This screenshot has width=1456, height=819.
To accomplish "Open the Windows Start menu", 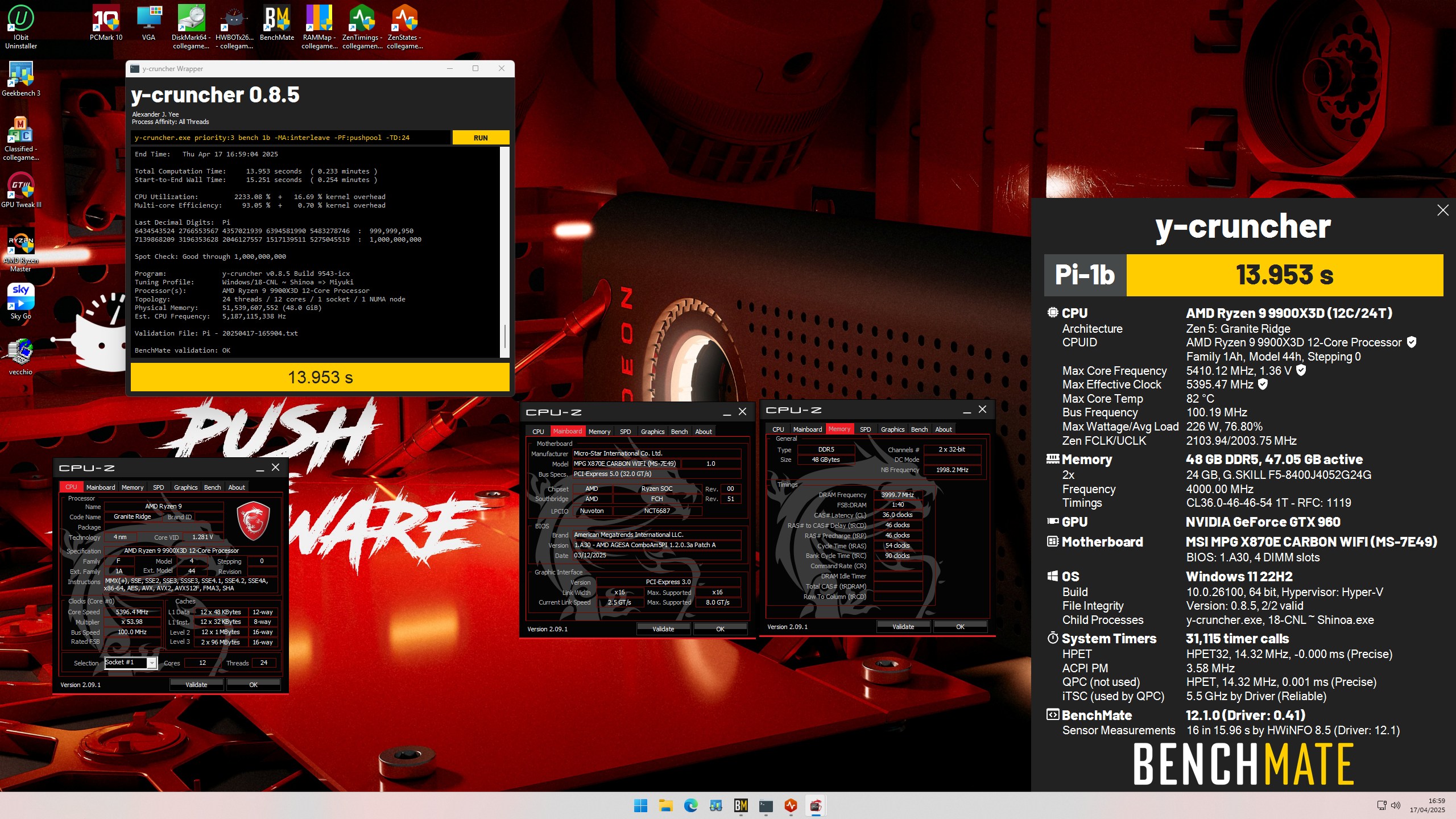I will 640,805.
